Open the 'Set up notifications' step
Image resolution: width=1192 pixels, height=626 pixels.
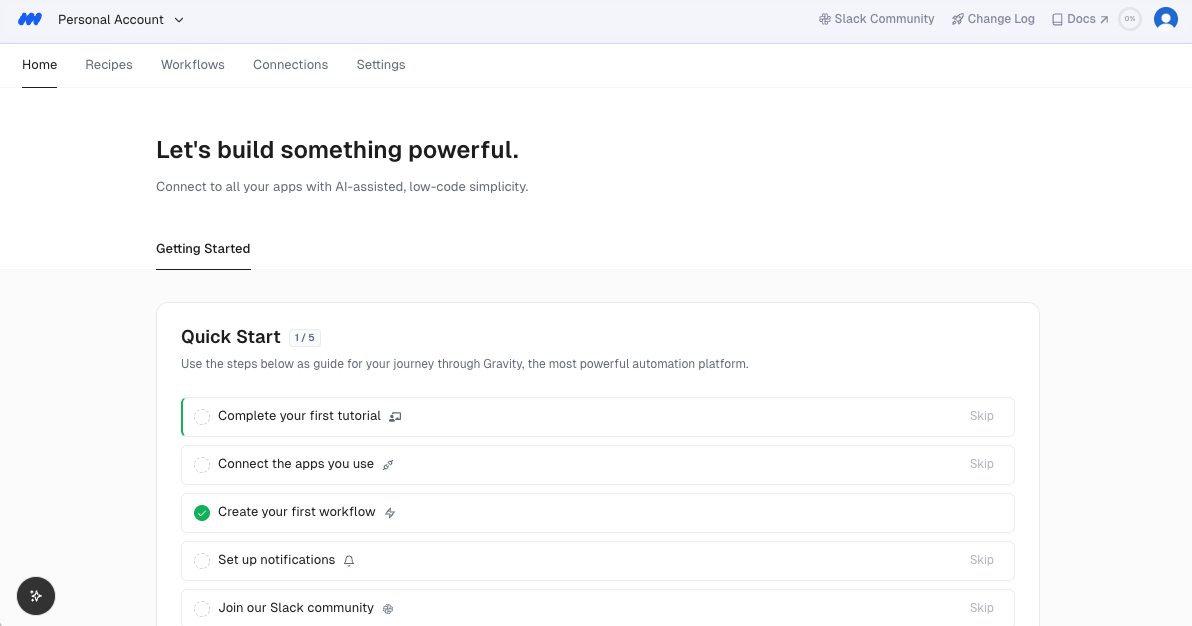click(598, 561)
